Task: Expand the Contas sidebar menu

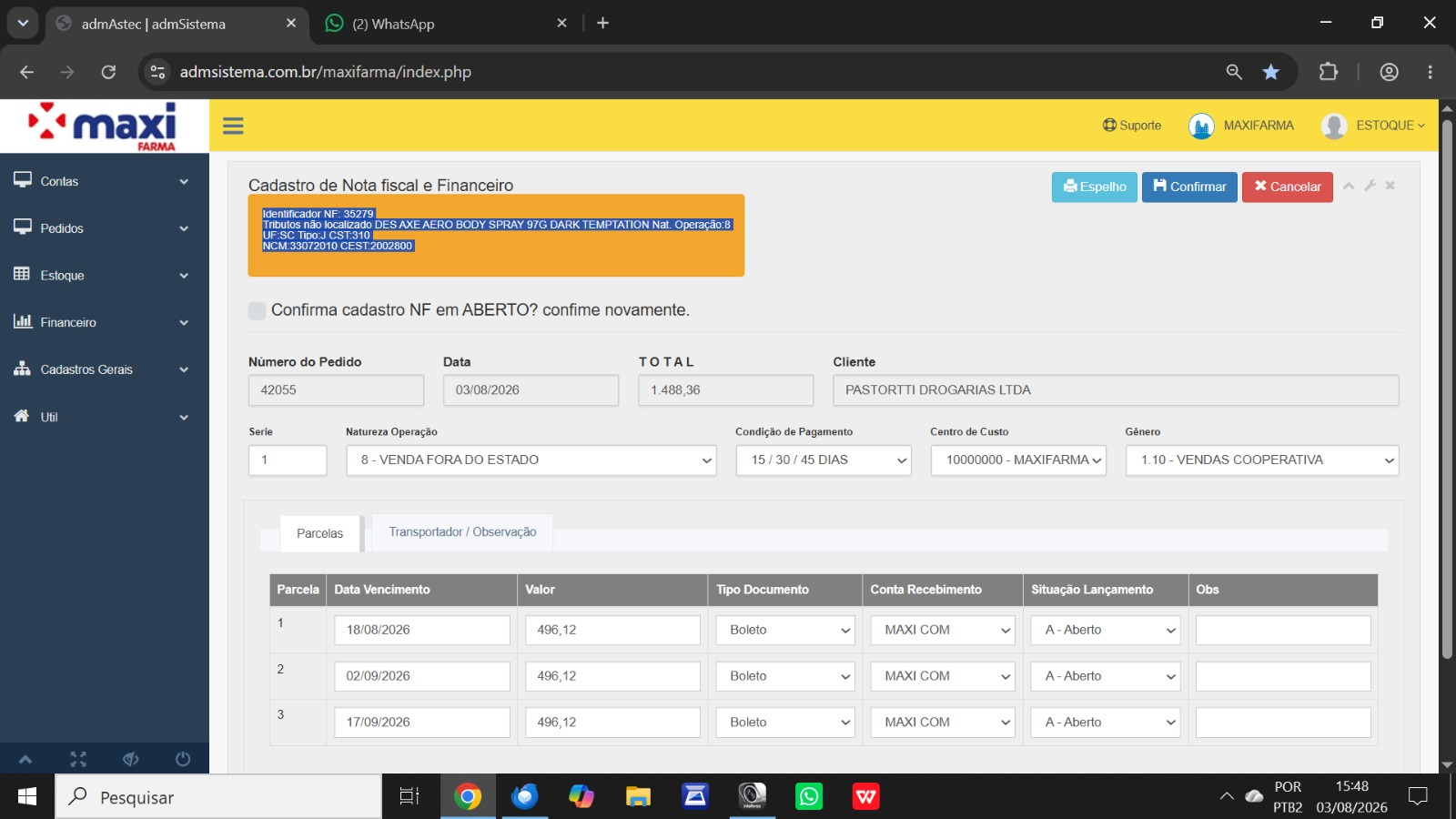Action: 105,181
